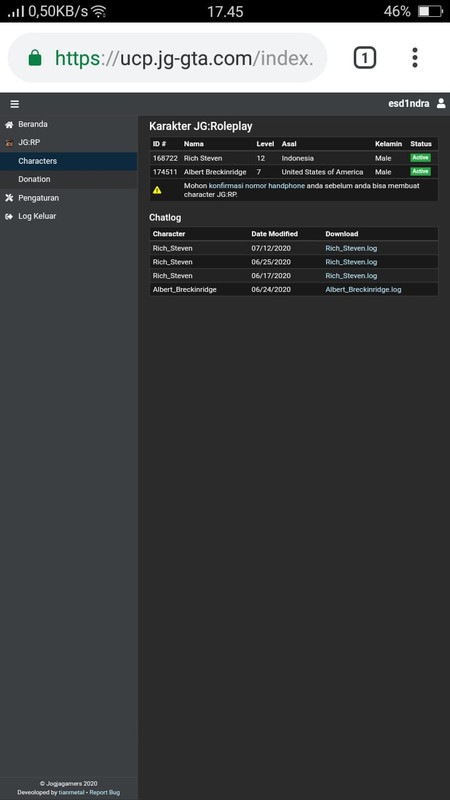450x800 pixels.
Task: Tap the battery indicator in status bar
Action: [x=430, y=11]
